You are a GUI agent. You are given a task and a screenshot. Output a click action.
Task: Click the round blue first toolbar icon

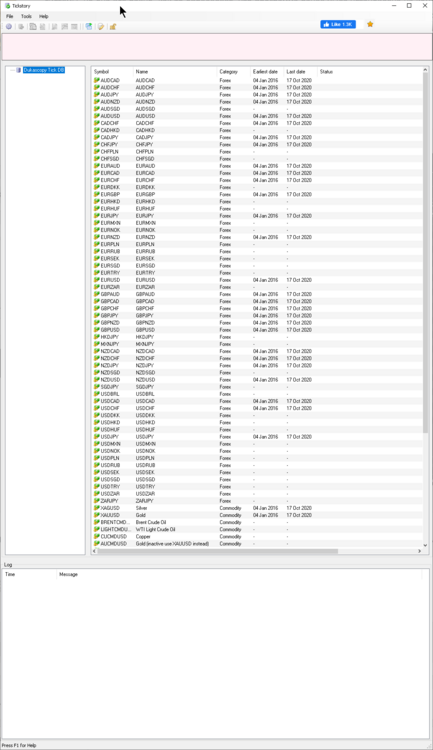(x=9, y=27)
